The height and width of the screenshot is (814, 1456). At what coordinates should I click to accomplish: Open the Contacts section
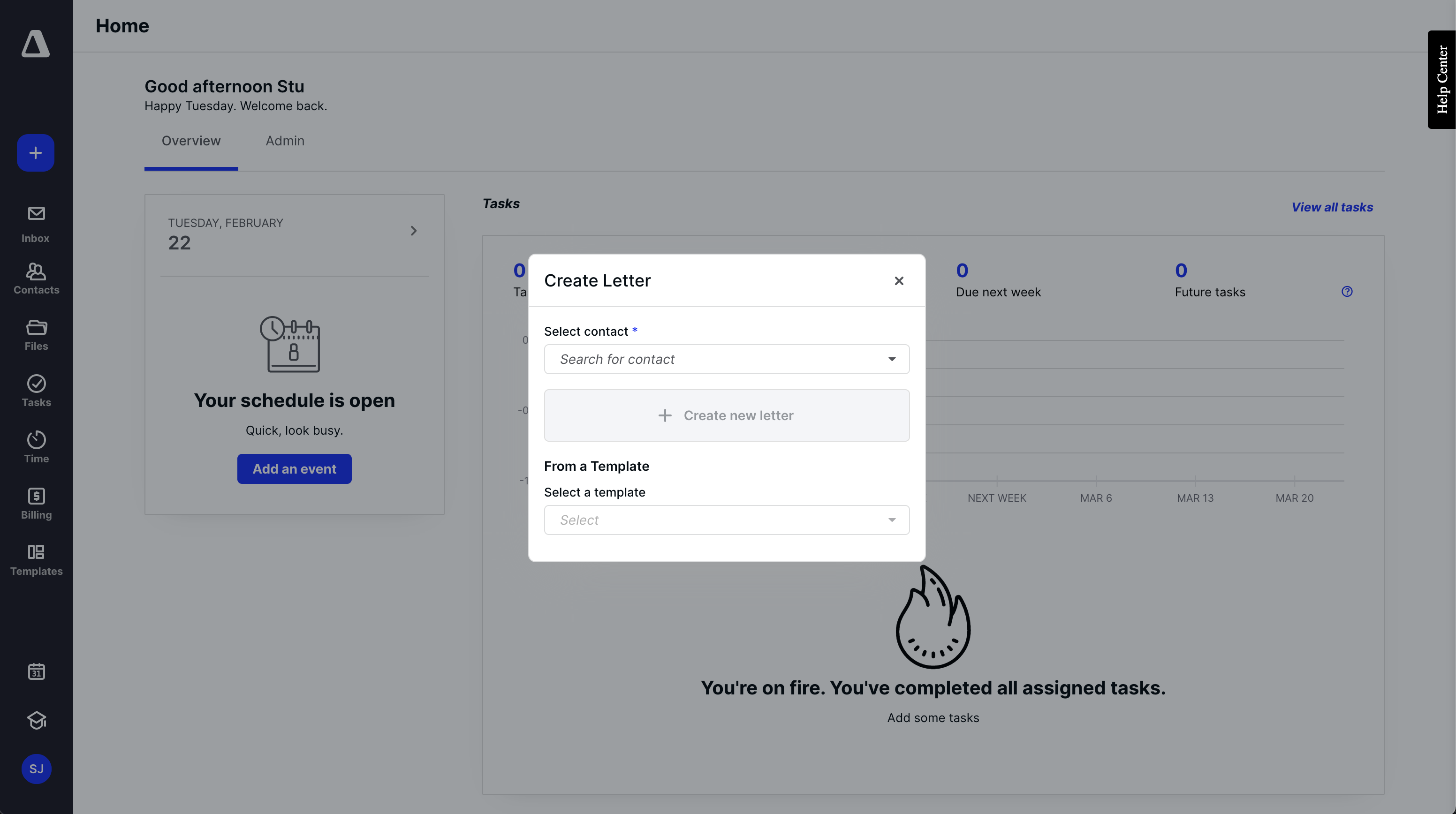click(36, 278)
